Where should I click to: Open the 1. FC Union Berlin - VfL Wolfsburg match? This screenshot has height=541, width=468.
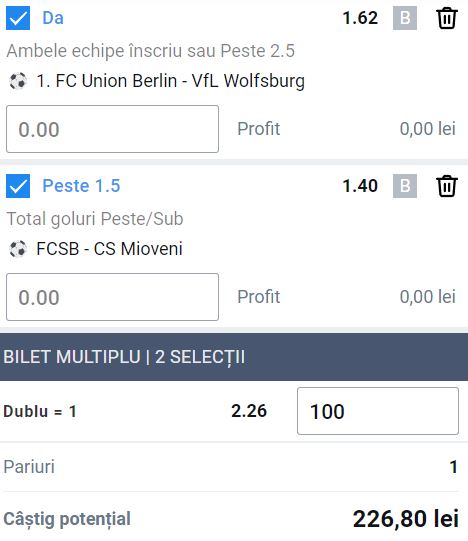(x=170, y=81)
